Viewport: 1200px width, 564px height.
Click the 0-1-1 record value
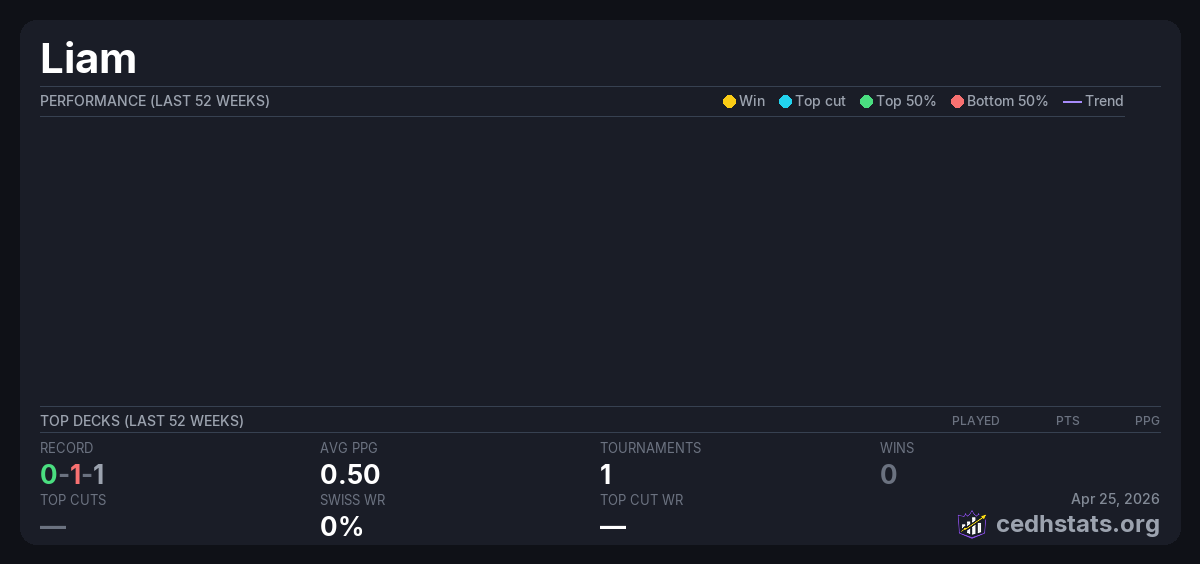72,474
